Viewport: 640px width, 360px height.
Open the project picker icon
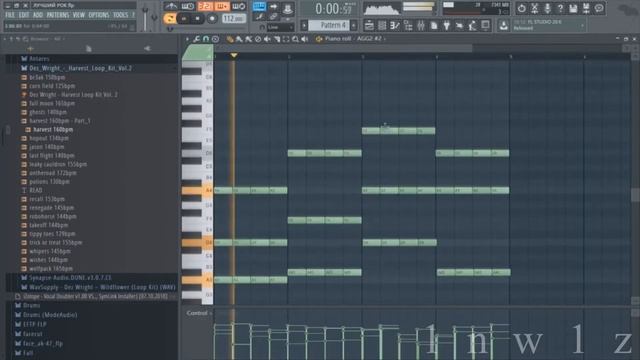[x=433, y=26]
